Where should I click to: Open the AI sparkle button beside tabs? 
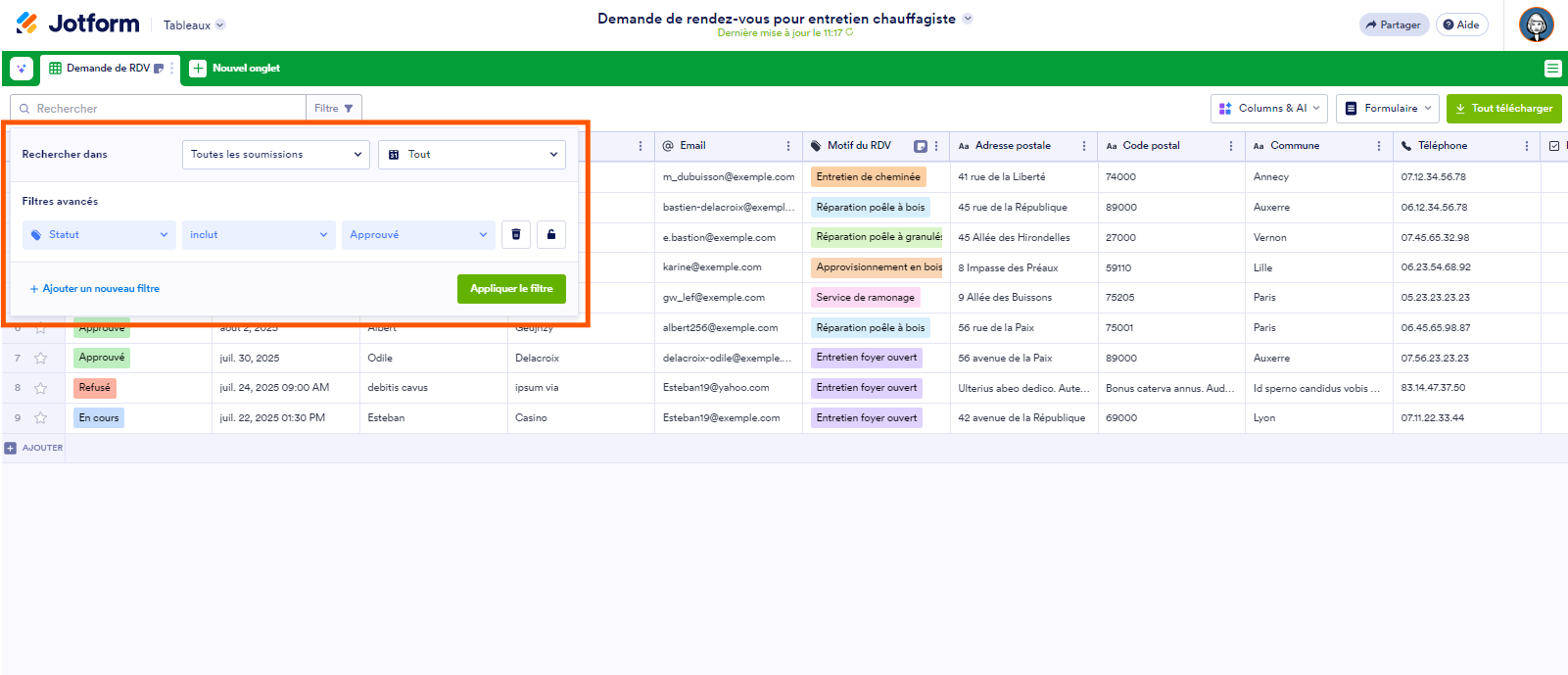22,69
